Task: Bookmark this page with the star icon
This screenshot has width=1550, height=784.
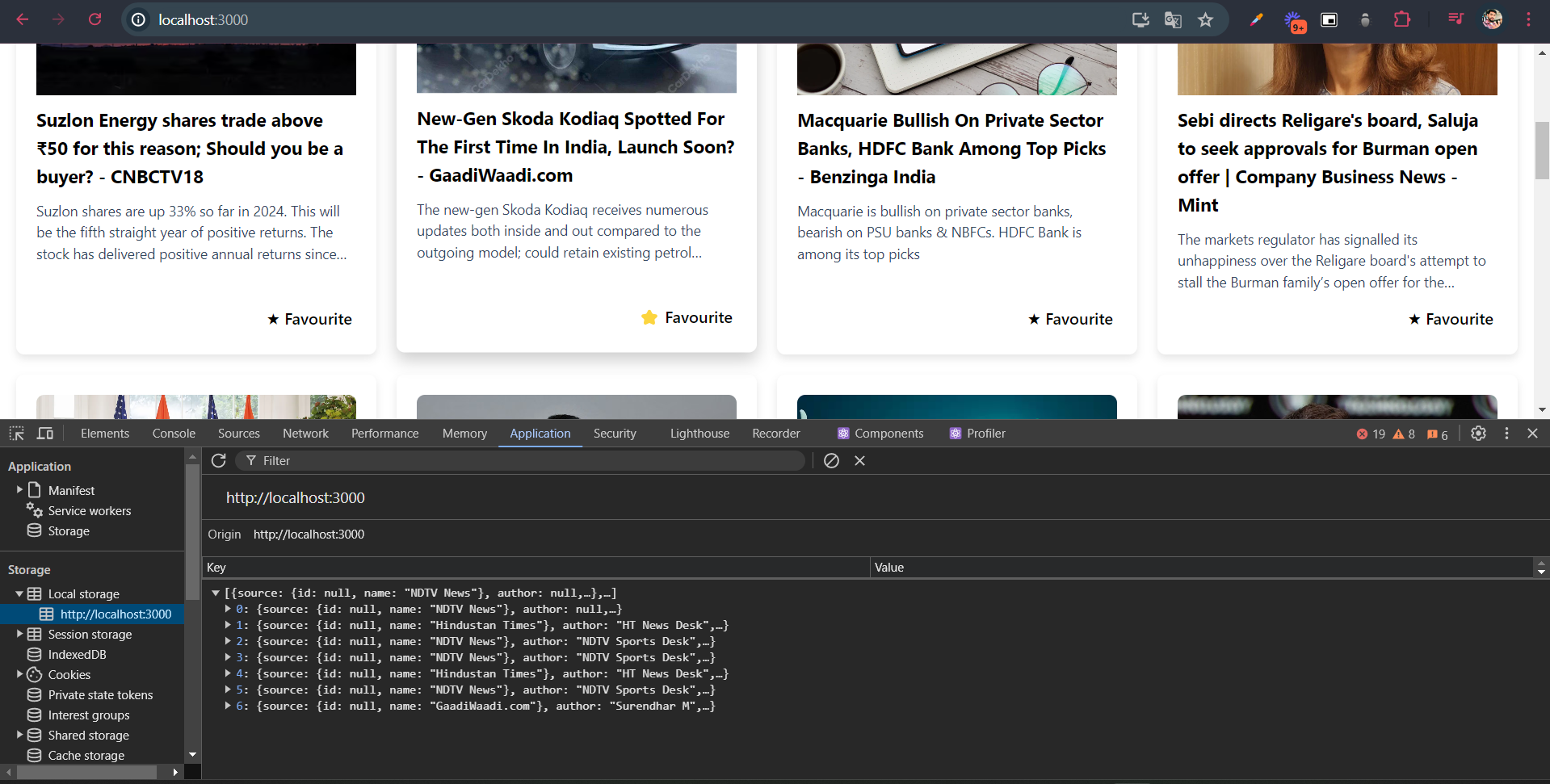Action: [1205, 19]
